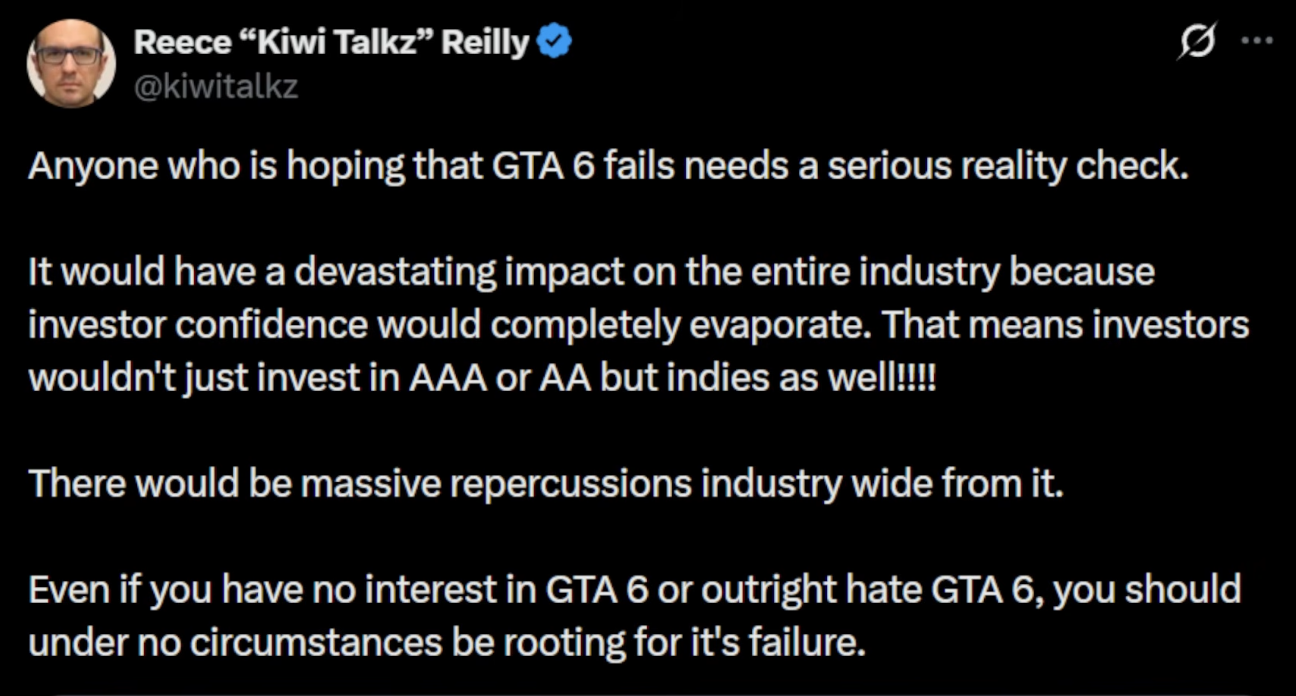Image resolution: width=1296 pixels, height=696 pixels.
Task: Open the Grok explain-post icon
Action: pos(1198,43)
